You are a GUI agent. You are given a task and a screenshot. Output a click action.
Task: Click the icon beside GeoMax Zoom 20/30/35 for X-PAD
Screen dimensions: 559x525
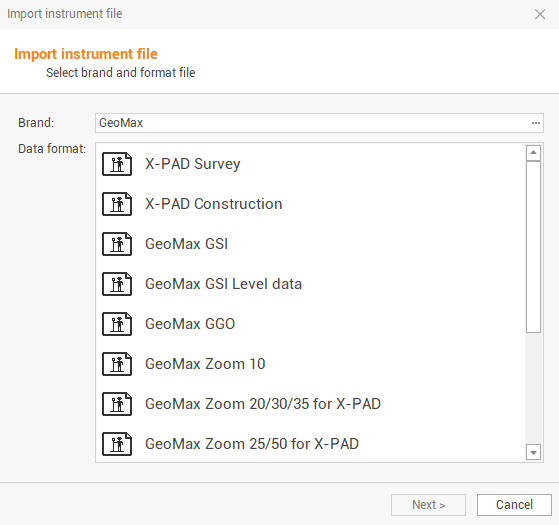point(117,404)
